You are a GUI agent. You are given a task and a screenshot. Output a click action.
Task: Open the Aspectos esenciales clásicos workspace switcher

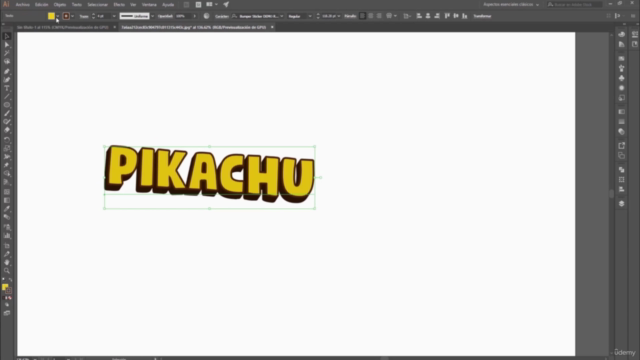coord(511,4)
